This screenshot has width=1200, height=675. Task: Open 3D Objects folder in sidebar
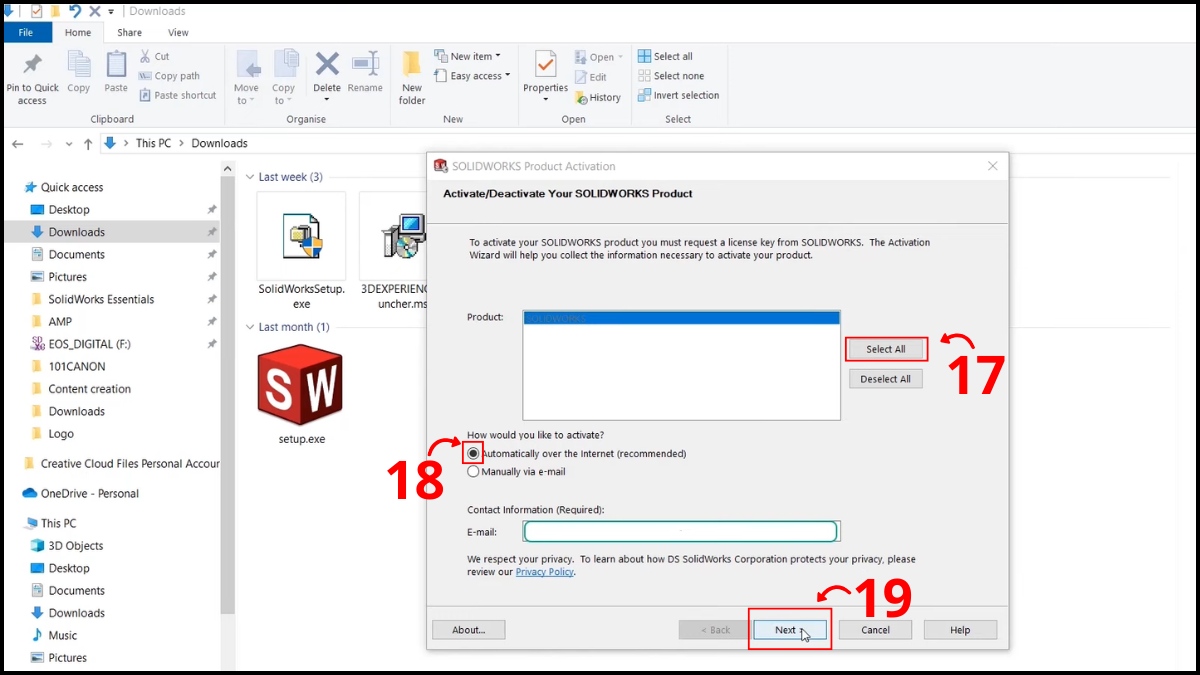[x=67, y=546]
